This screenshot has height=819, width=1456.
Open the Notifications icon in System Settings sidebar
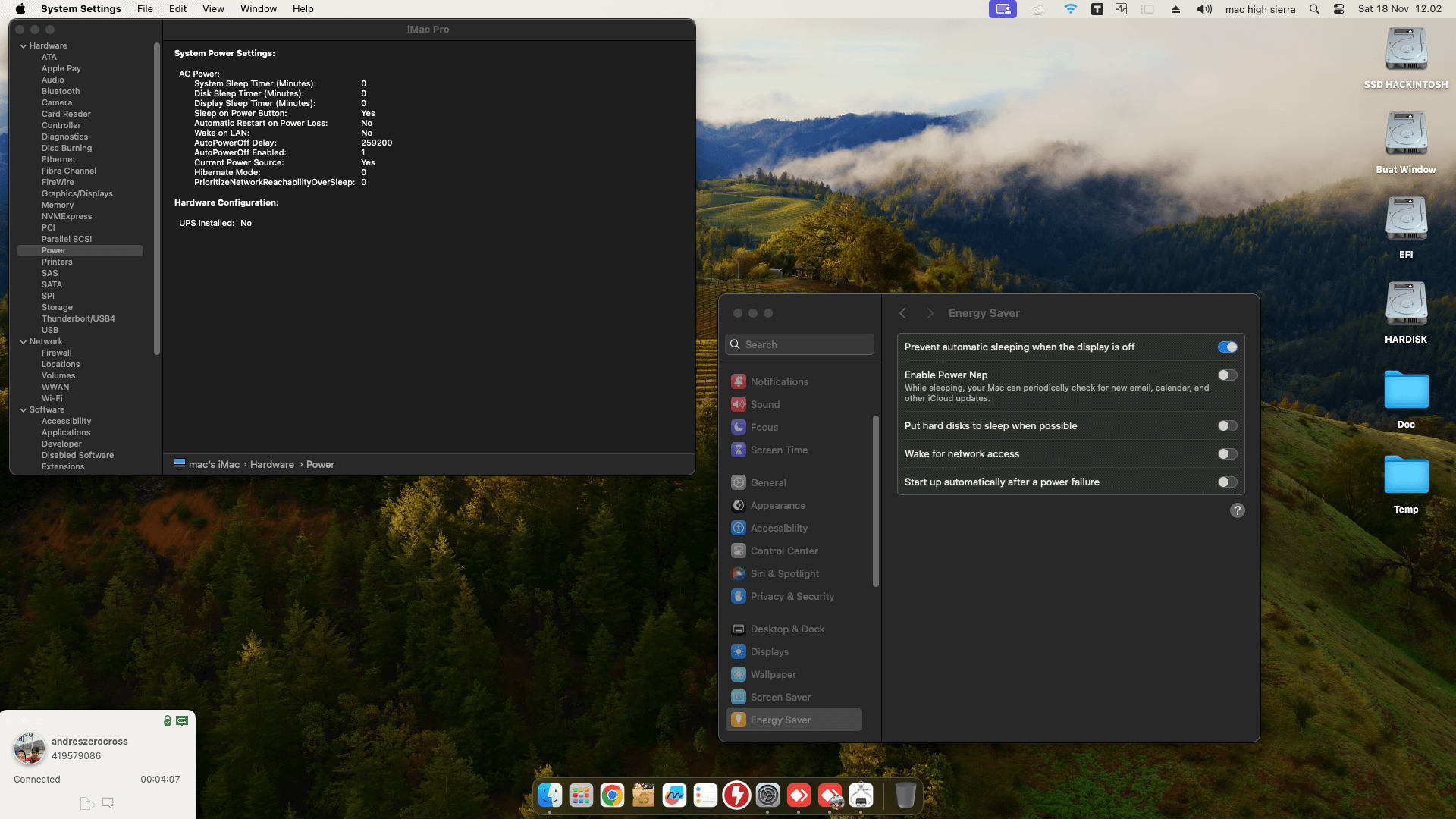[x=739, y=381]
